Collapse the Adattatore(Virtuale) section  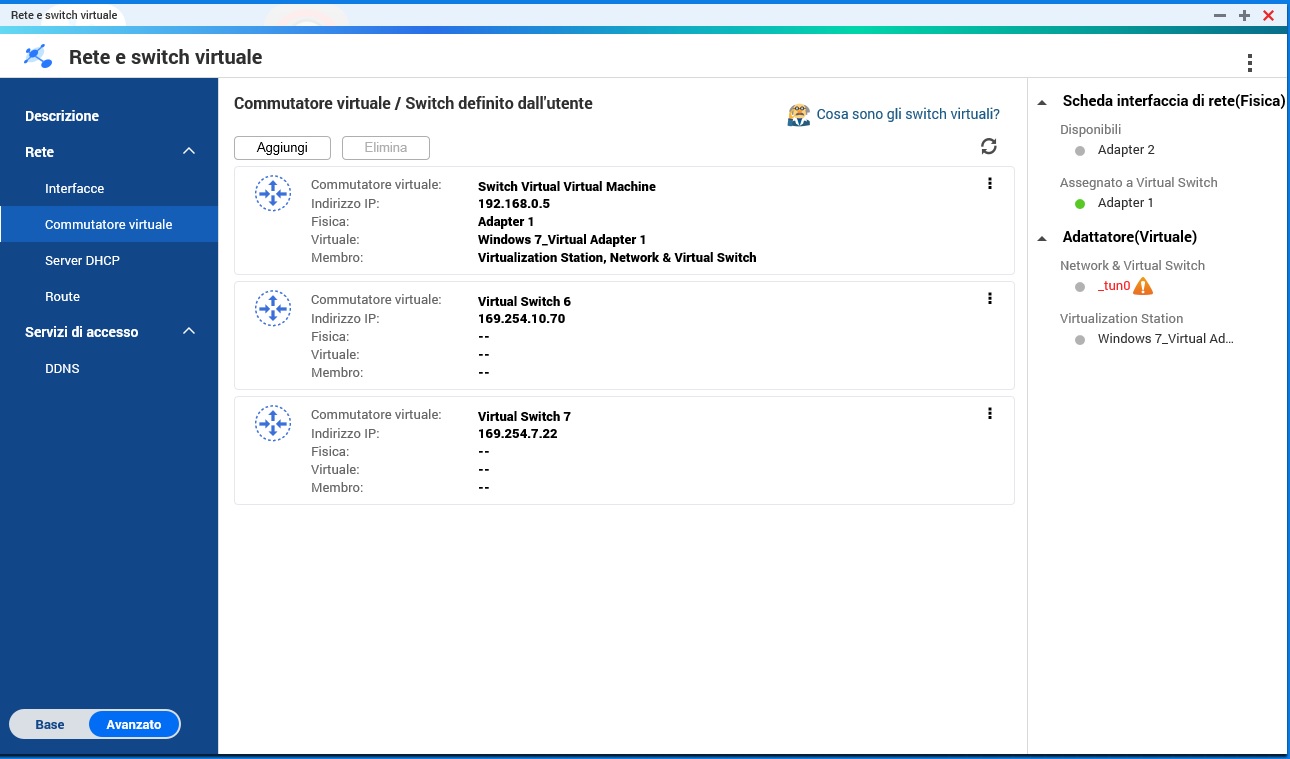tap(1043, 238)
